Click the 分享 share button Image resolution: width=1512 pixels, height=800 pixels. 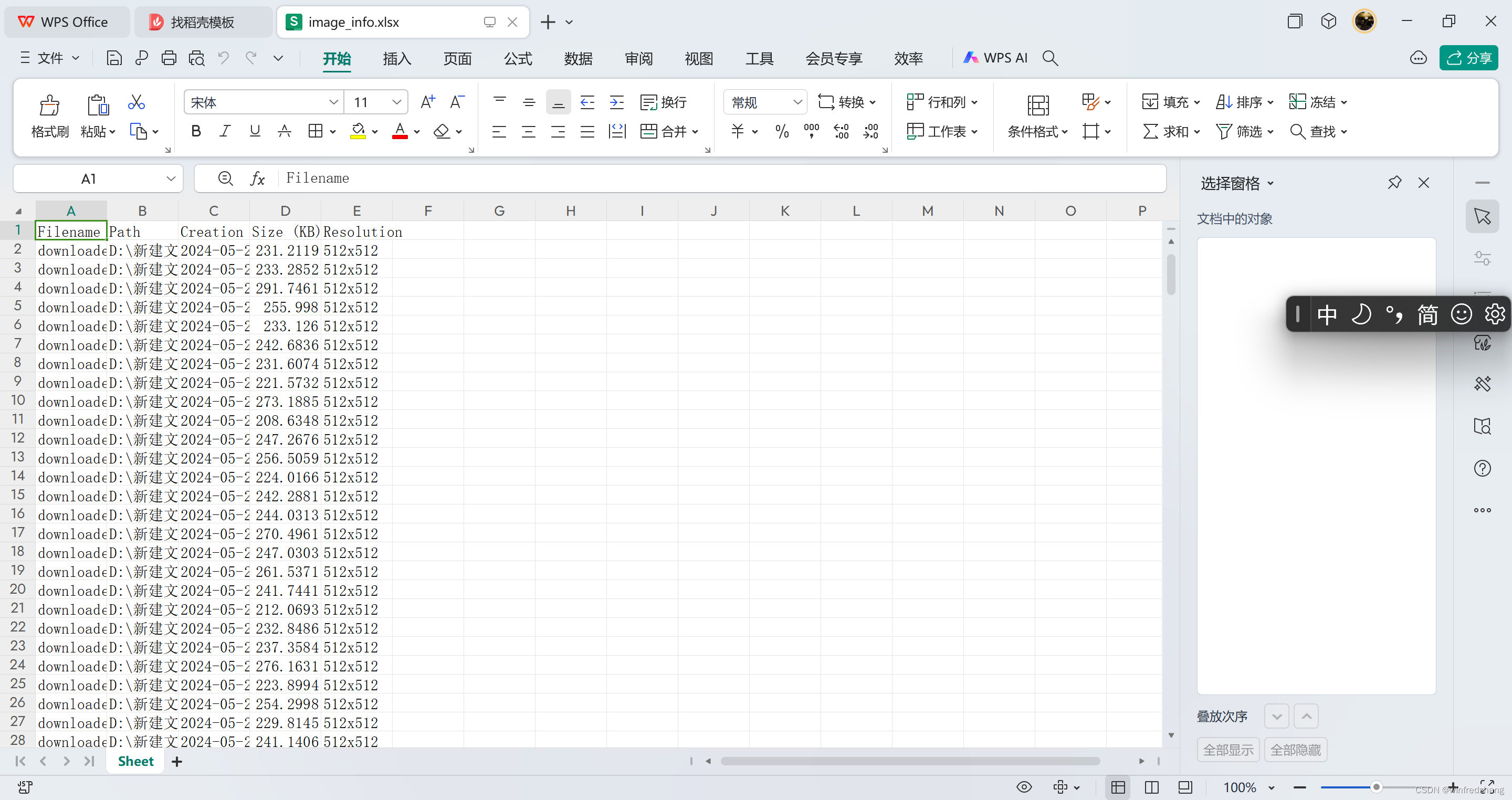pos(1468,58)
